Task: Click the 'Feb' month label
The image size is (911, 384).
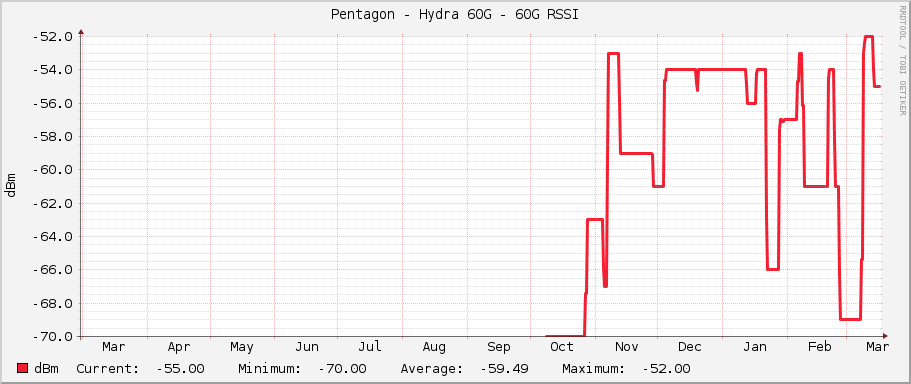Action: pos(820,347)
